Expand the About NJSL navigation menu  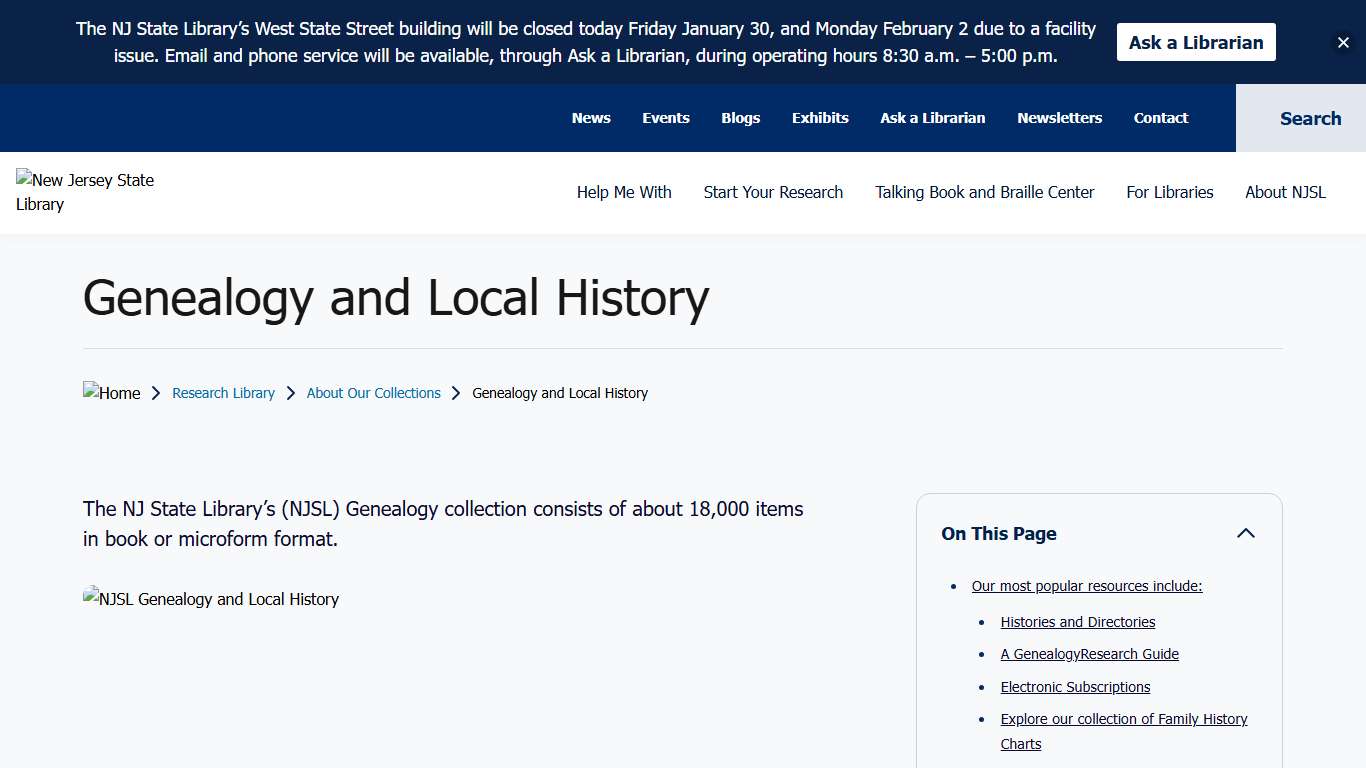click(1286, 192)
